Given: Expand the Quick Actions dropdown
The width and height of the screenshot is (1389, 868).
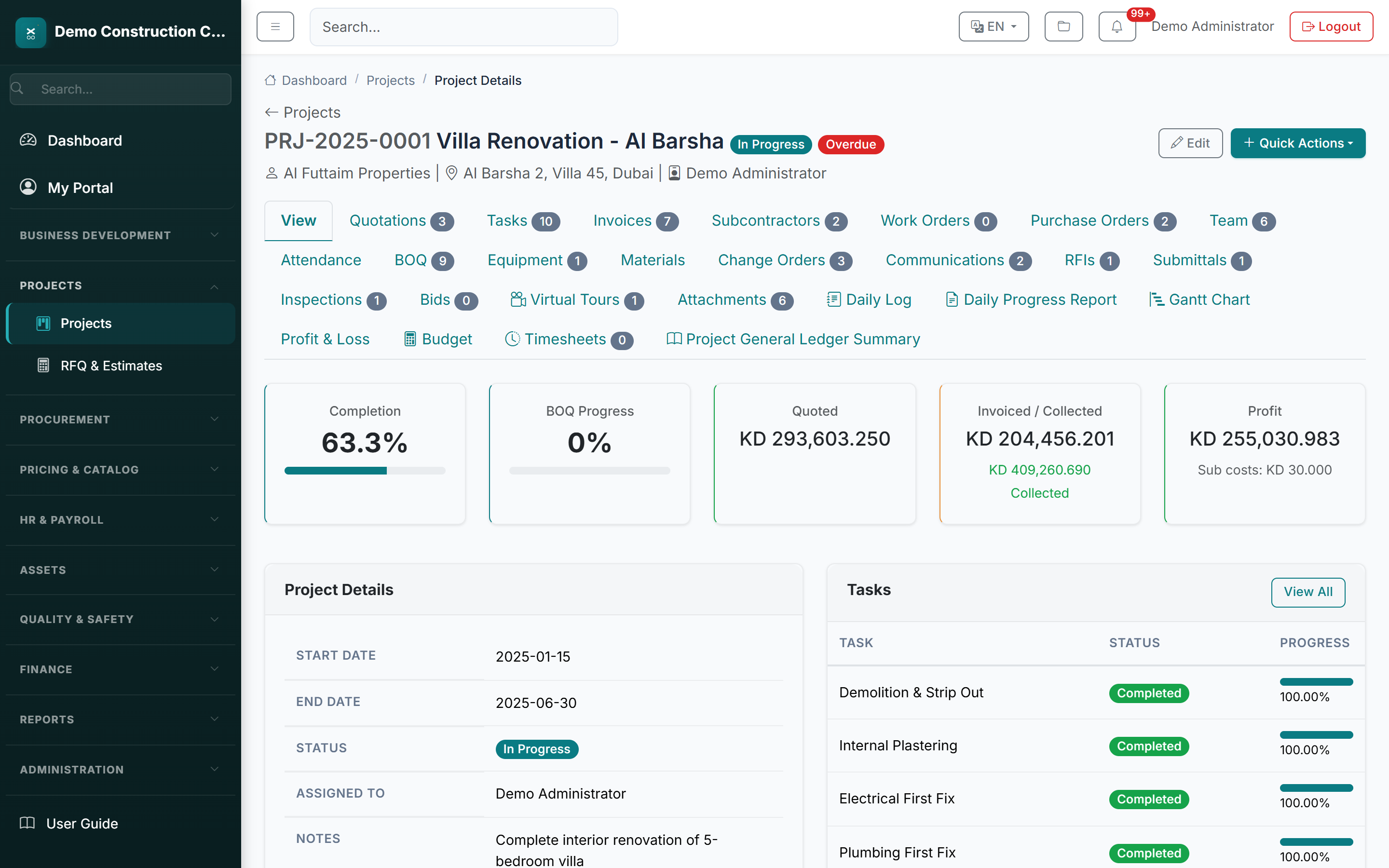Looking at the screenshot, I should [x=1298, y=143].
